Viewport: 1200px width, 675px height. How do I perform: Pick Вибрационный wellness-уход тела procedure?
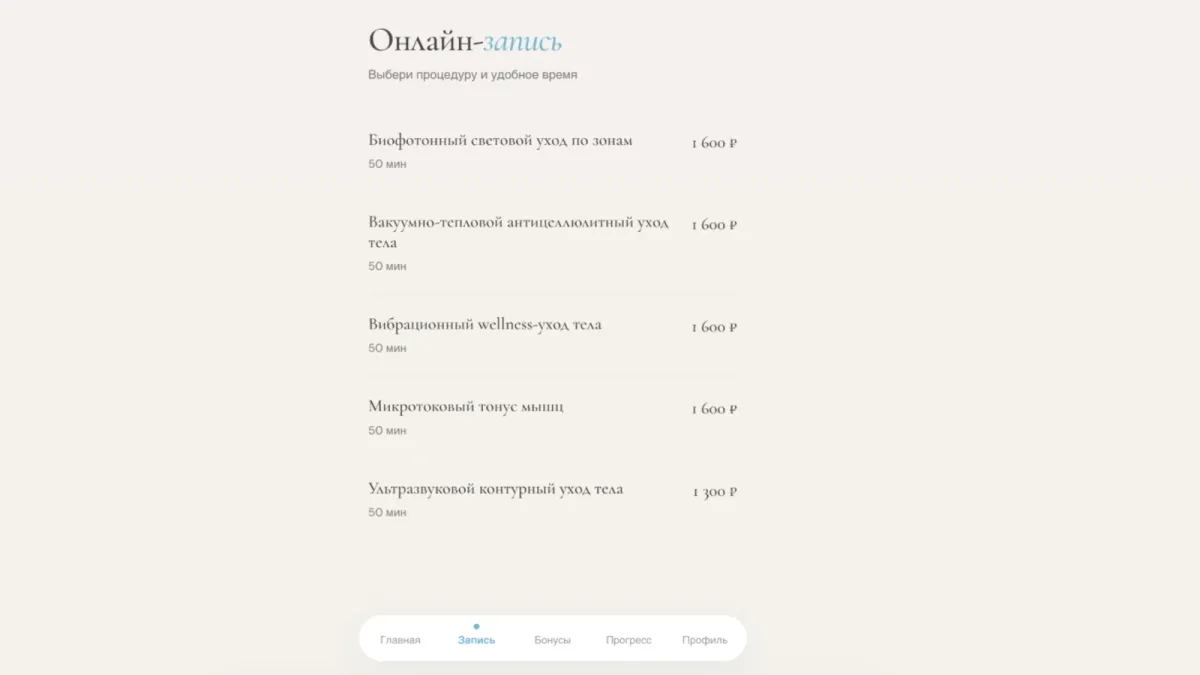coord(553,335)
